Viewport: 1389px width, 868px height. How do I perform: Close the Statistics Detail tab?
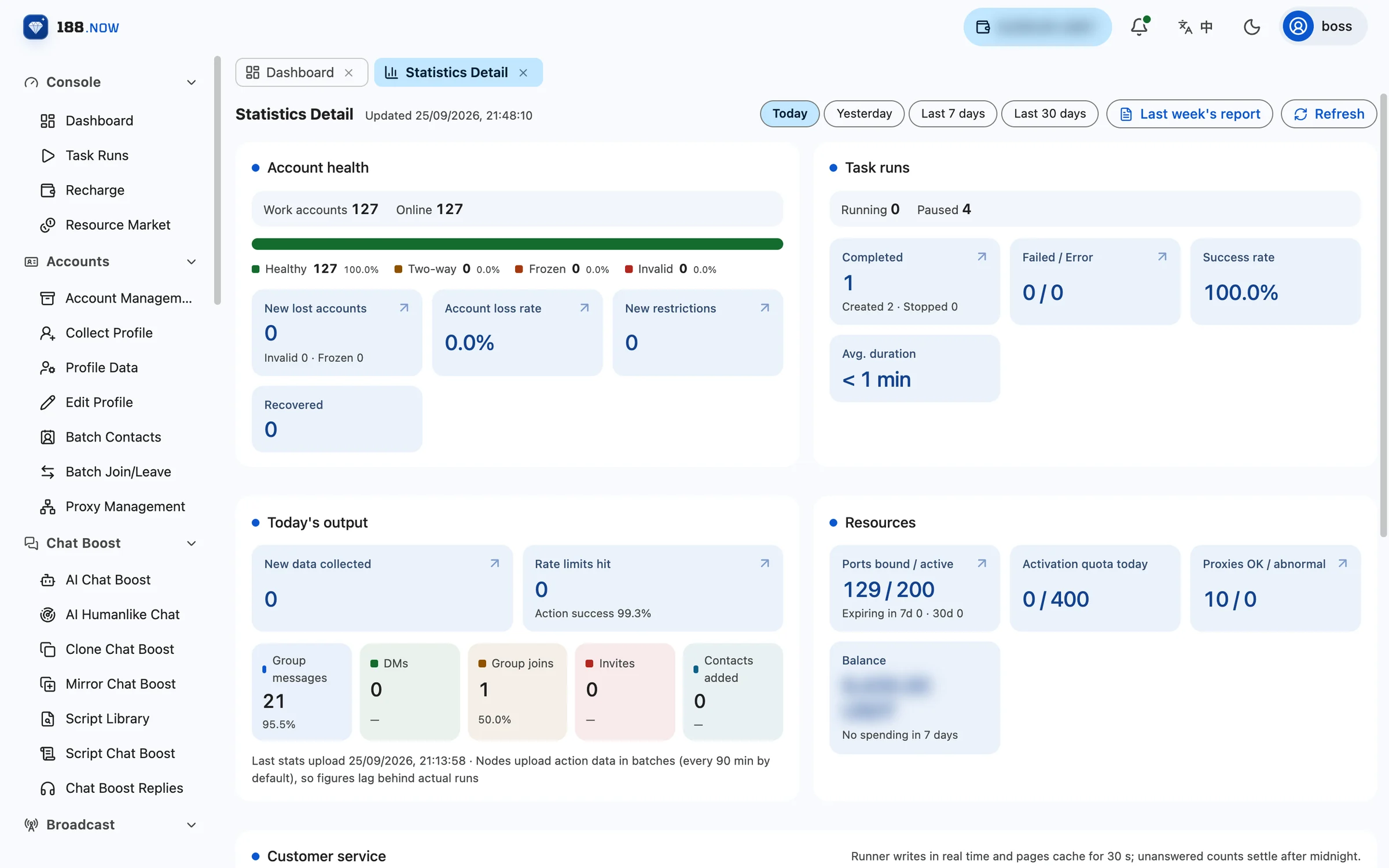coord(523,72)
